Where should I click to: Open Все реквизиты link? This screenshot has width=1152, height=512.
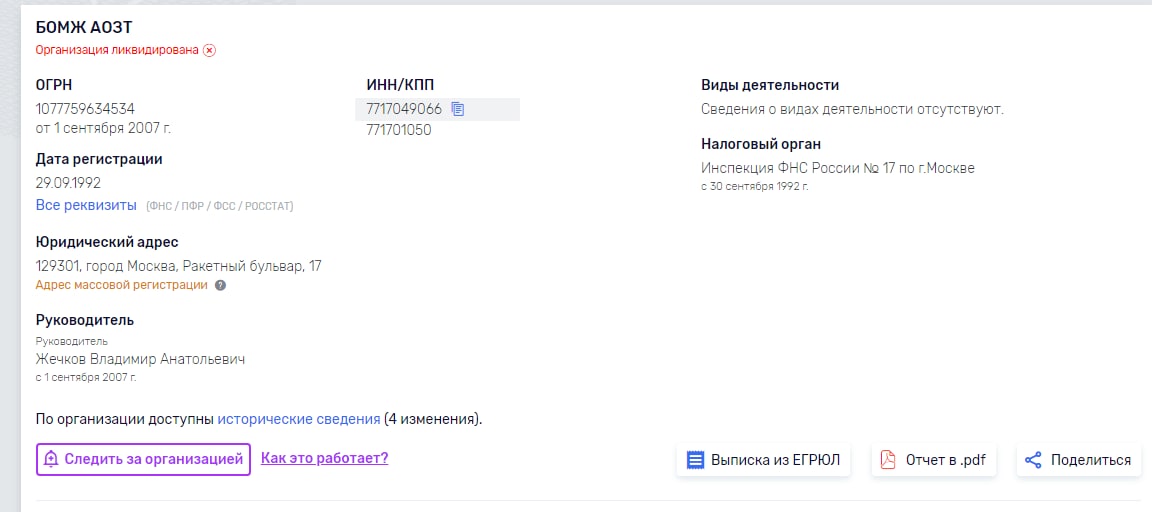coord(86,205)
